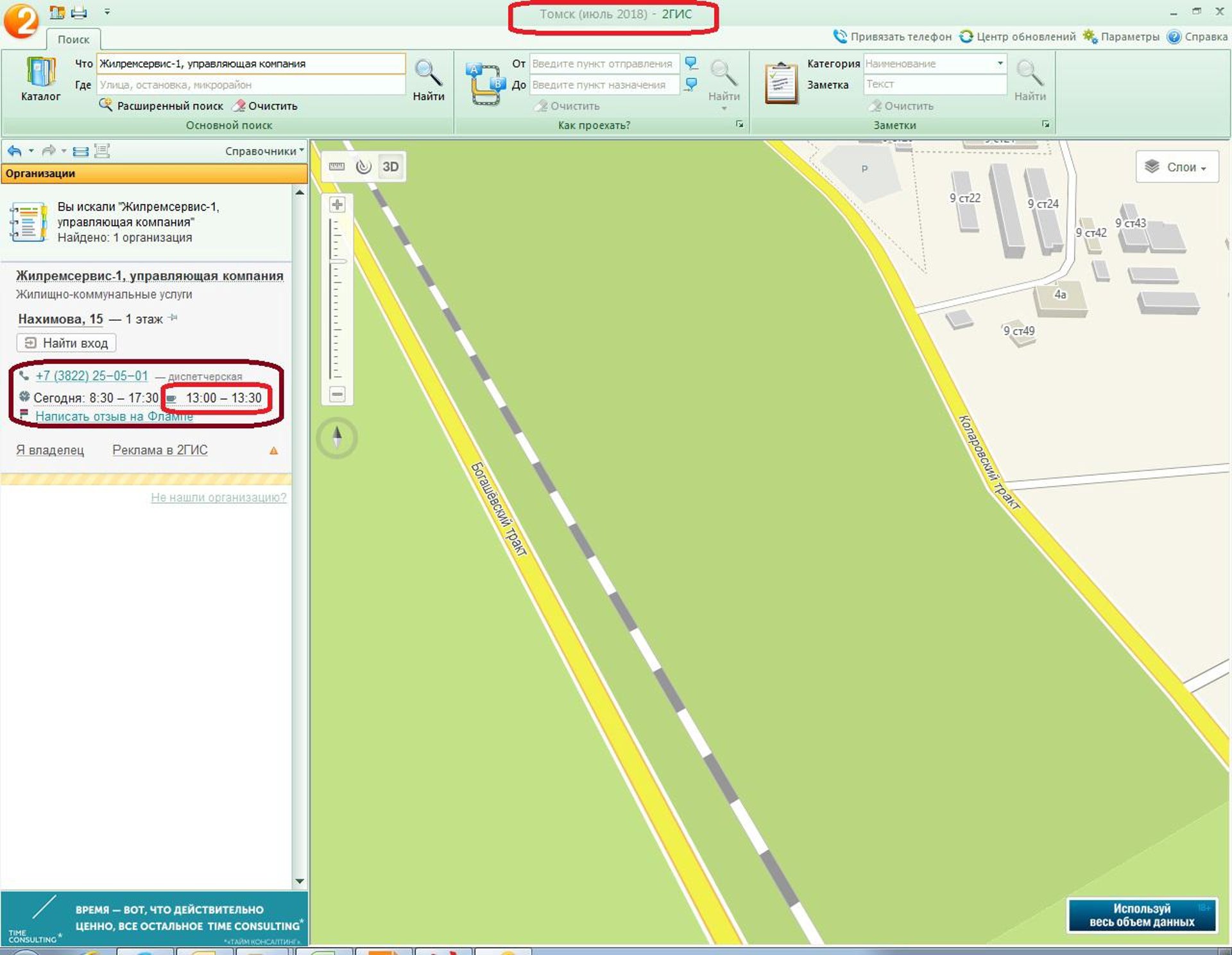This screenshot has width=1232, height=955.
Task: Click the Заметка Текст input field
Action: point(935,84)
